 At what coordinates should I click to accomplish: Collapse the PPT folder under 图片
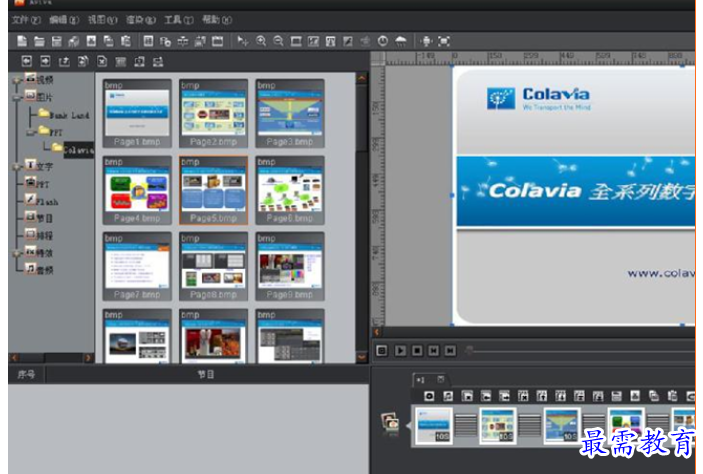pyautogui.click(x=30, y=133)
